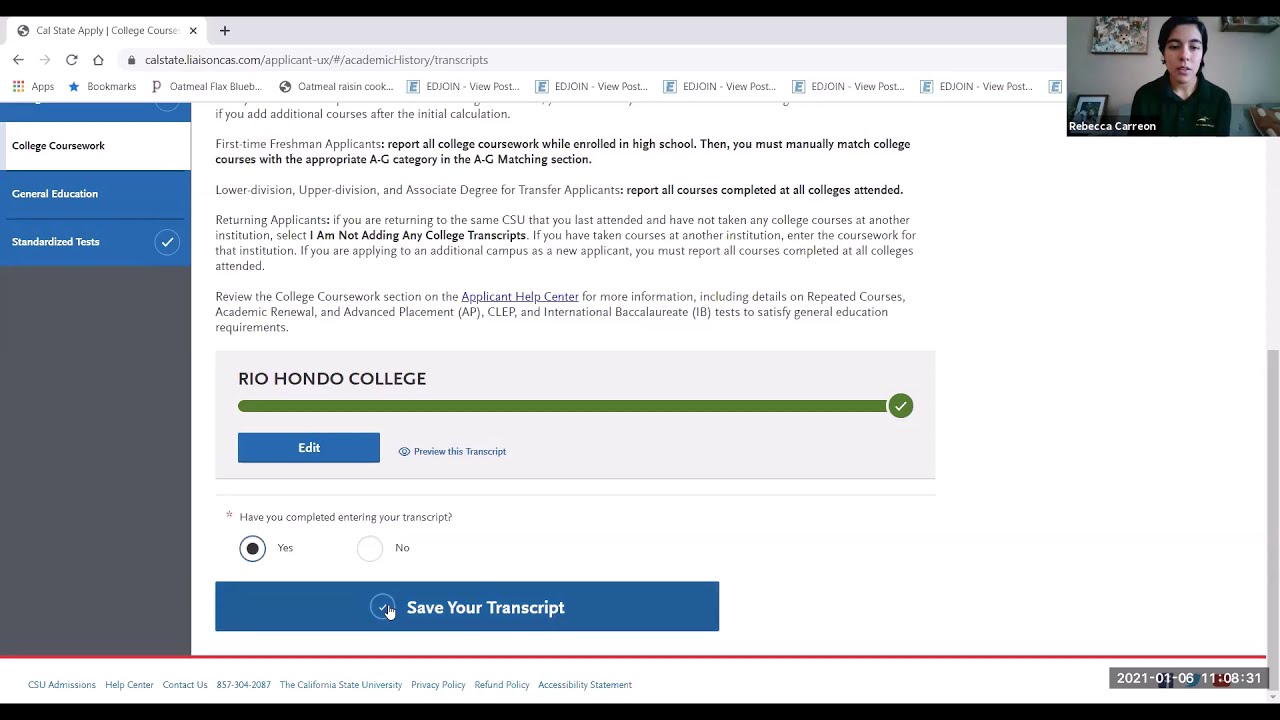Image resolution: width=1280 pixels, height=720 pixels.
Task: Open CSU Admissions footer link
Action: pyautogui.click(x=62, y=685)
